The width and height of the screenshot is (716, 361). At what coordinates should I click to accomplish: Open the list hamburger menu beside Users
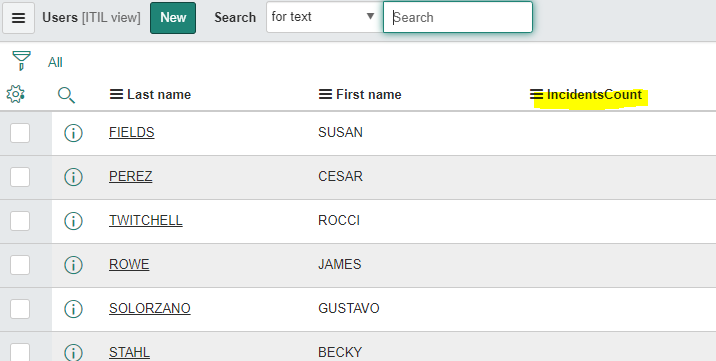click(18, 18)
